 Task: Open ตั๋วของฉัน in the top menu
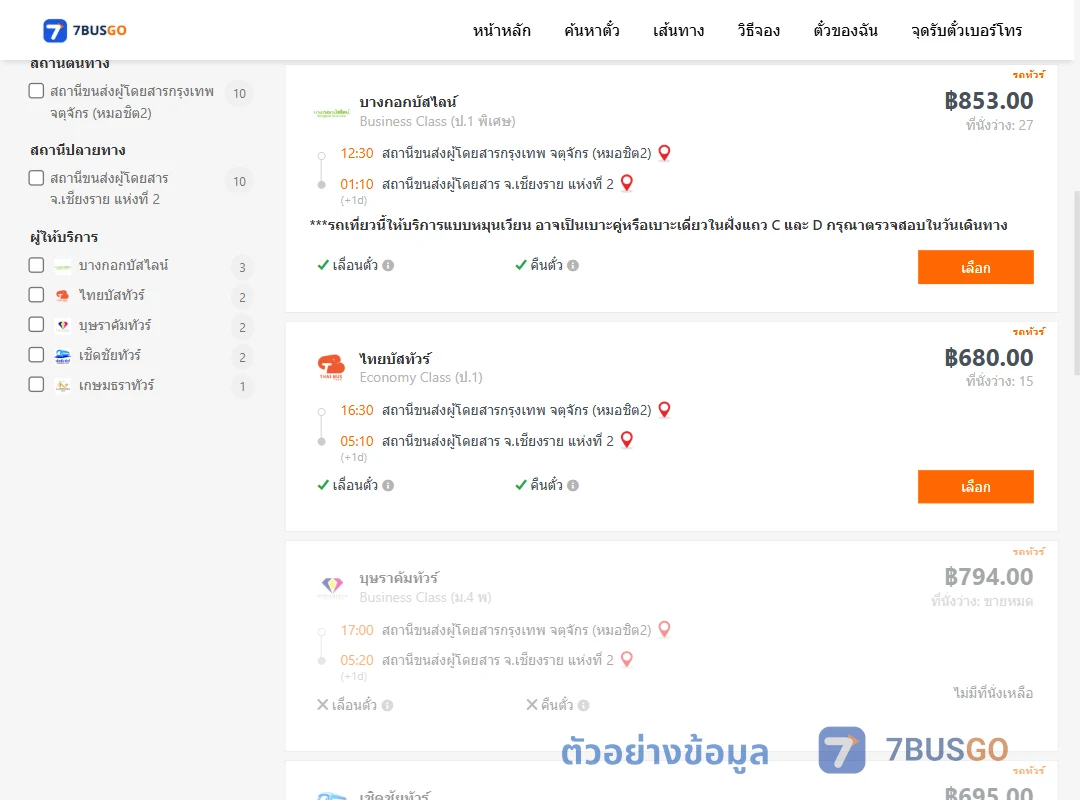click(x=845, y=30)
